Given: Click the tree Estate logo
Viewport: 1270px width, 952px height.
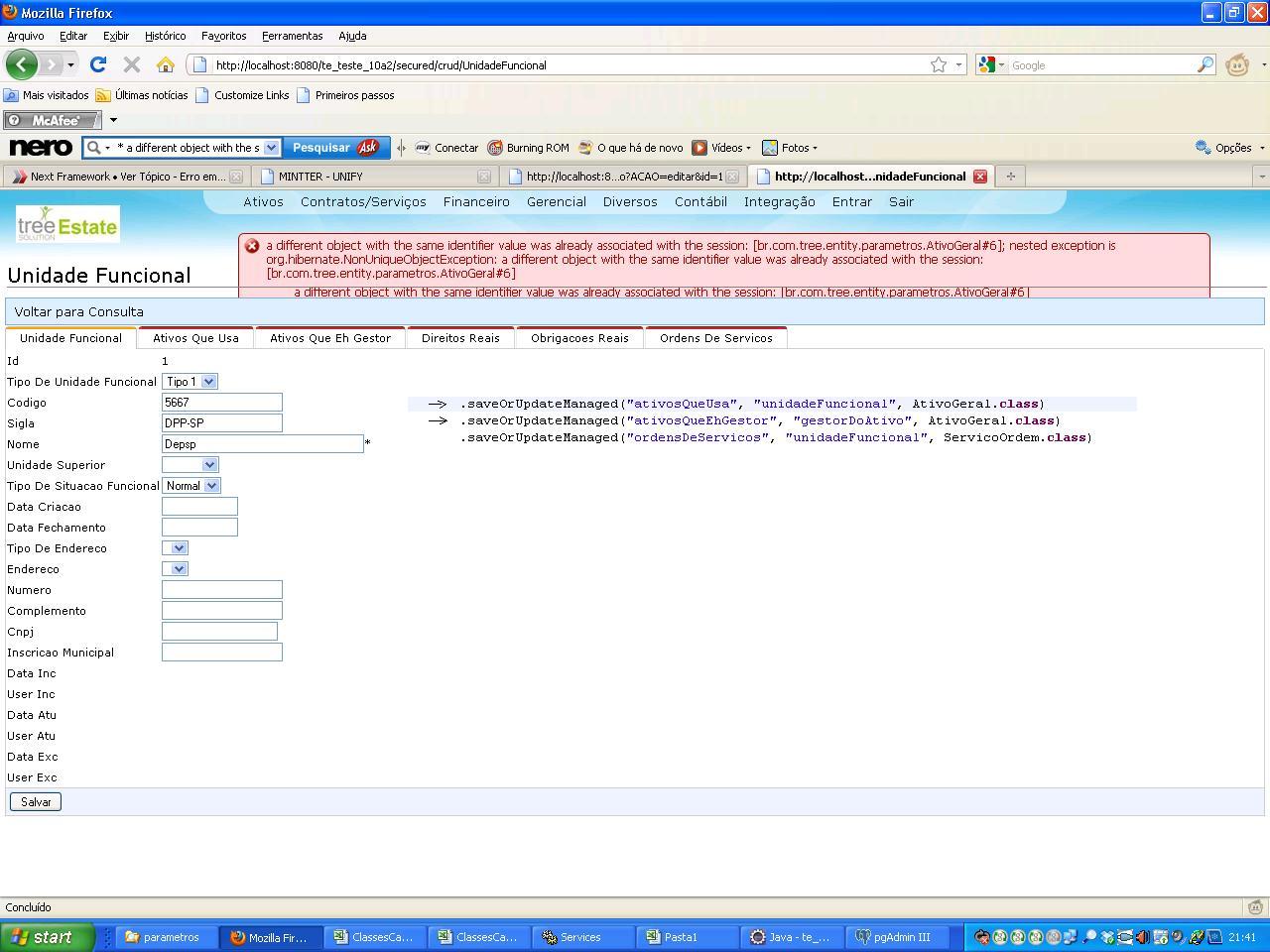Looking at the screenshot, I should 67,224.
